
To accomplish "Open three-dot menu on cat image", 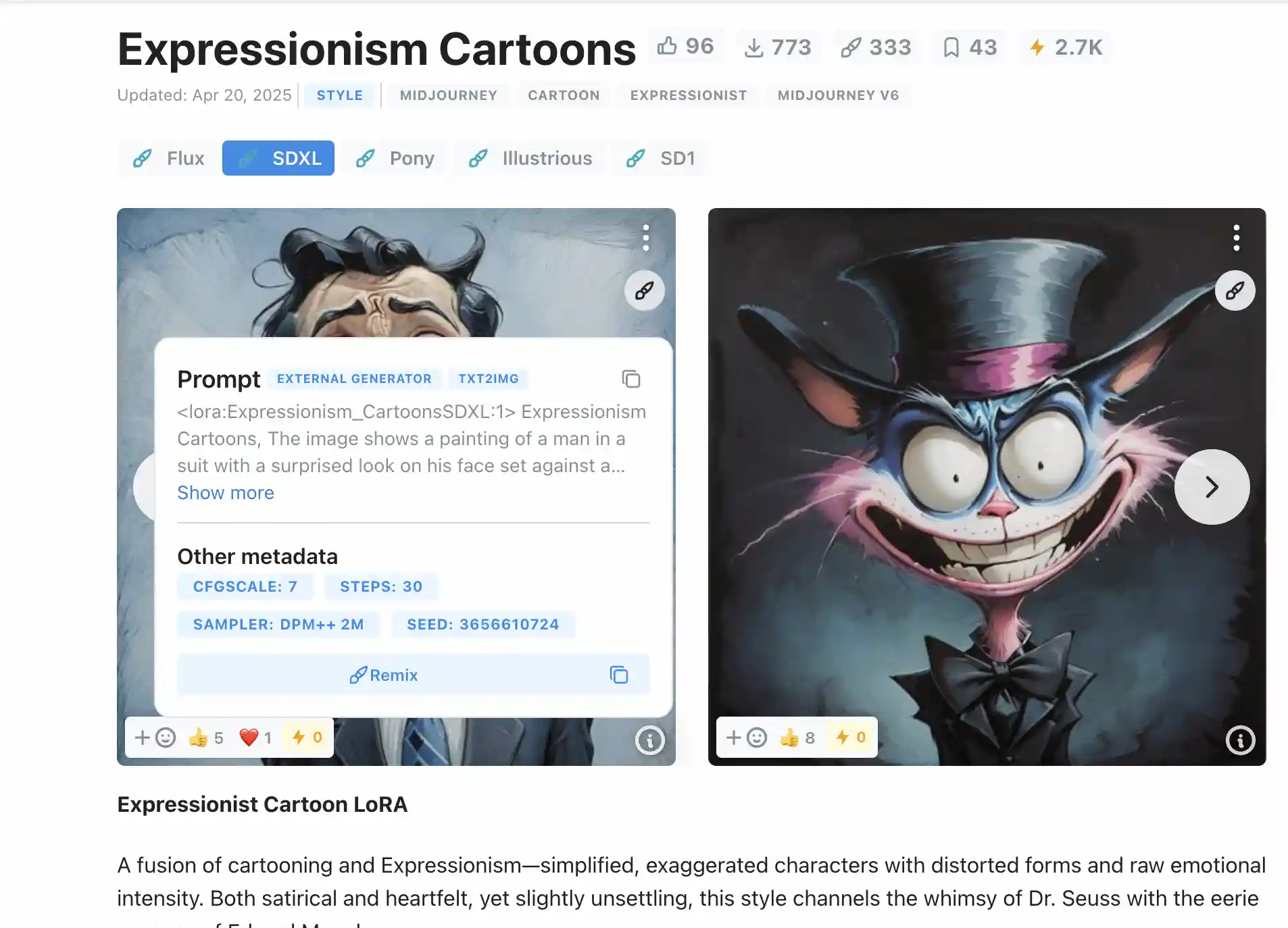I will coord(1237,238).
